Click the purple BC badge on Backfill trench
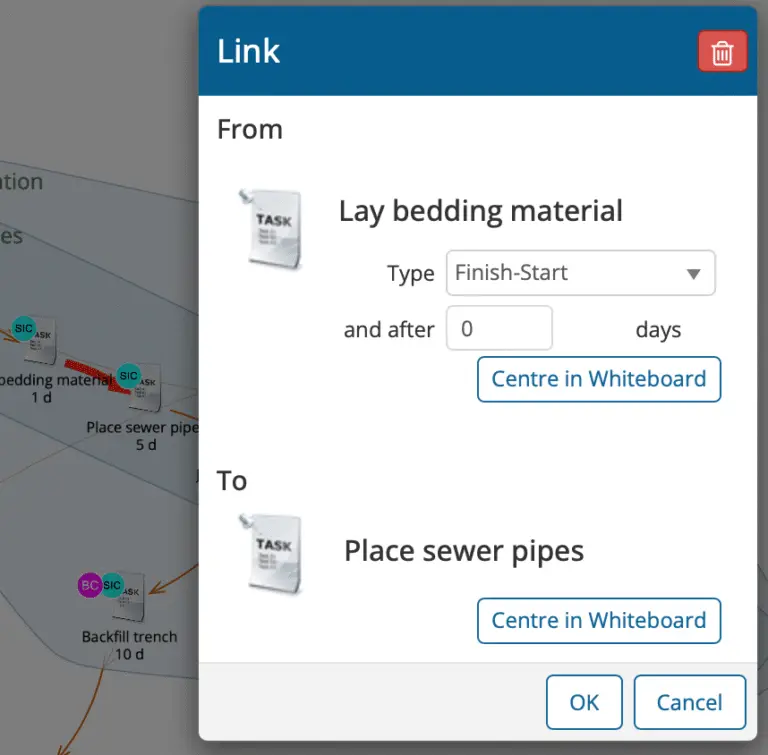 (90, 585)
